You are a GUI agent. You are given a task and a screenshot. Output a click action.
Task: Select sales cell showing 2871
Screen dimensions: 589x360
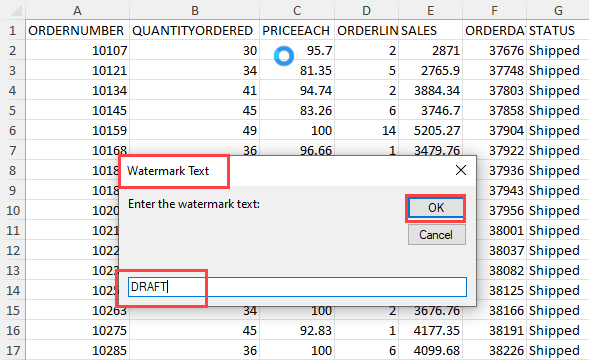point(430,50)
